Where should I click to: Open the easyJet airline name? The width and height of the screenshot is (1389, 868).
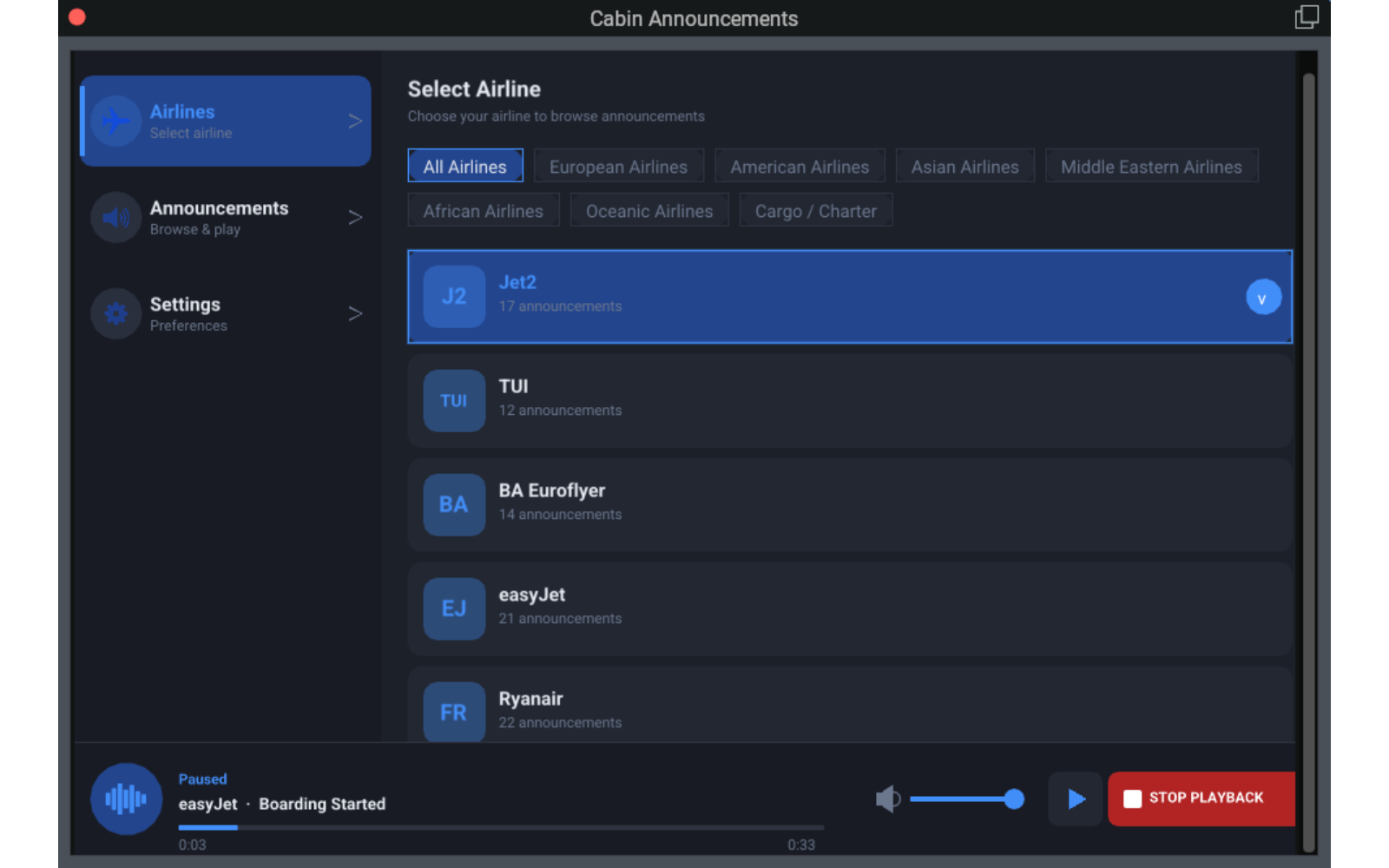coord(532,595)
